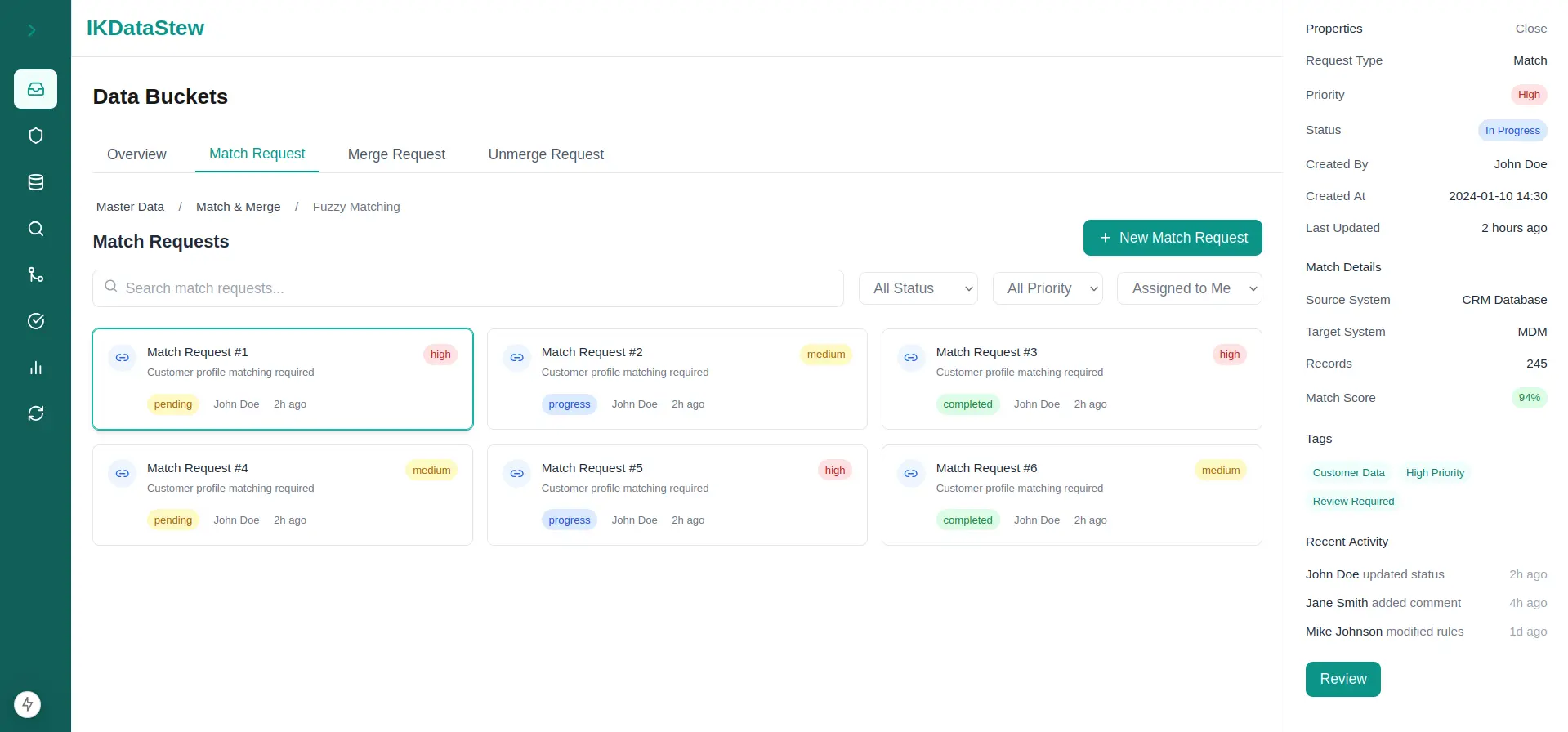The width and height of the screenshot is (1568, 732).
Task: Click the high badge on Match Request #1
Action: tap(440, 355)
